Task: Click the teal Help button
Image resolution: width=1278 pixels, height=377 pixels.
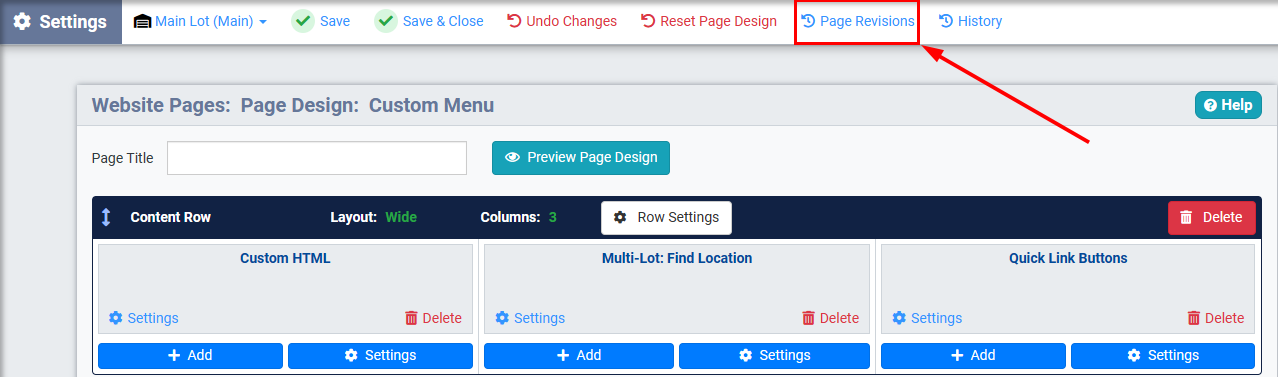Action: pos(1228,105)
